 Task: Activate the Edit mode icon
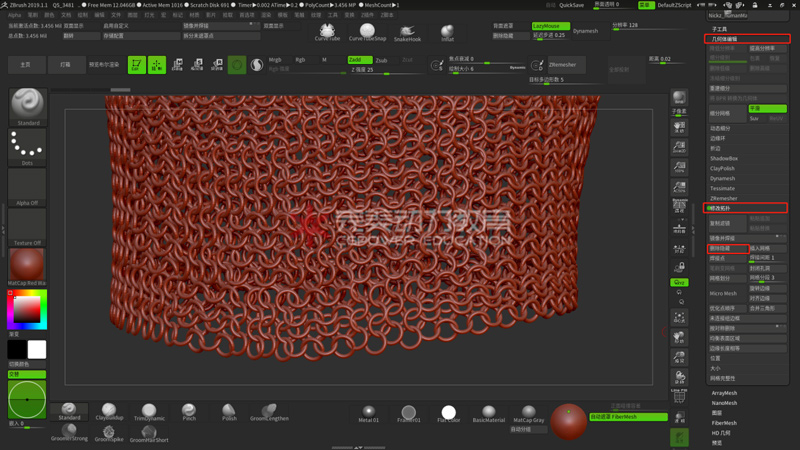(136, 65)
